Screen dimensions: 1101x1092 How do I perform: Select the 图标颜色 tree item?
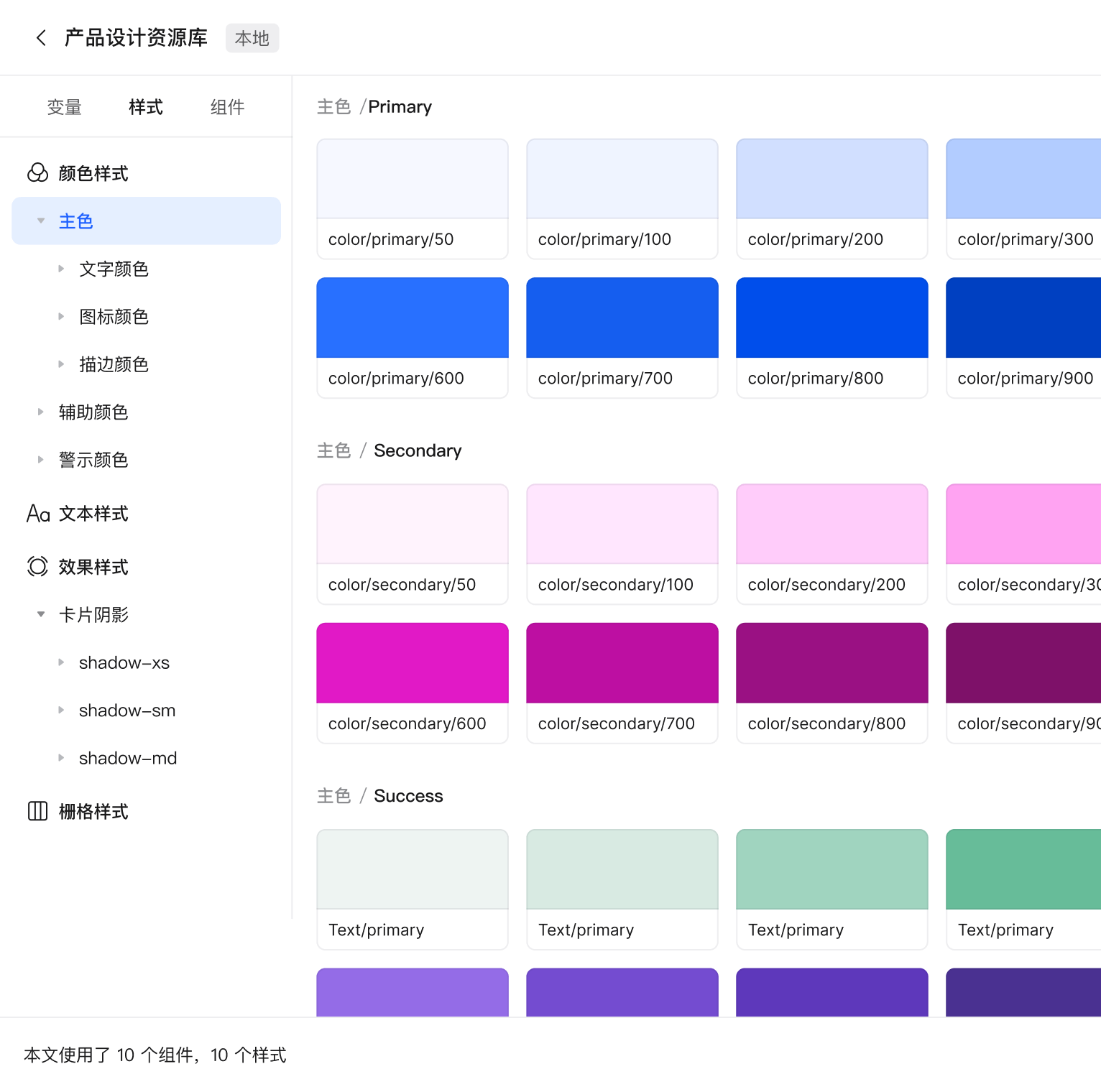coord(114,316)
